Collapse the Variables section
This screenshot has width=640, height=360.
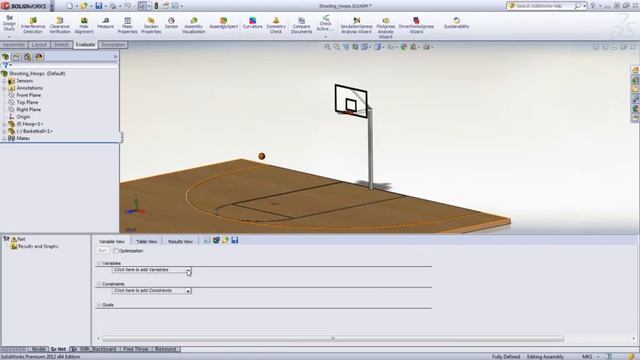click(99, 264)
